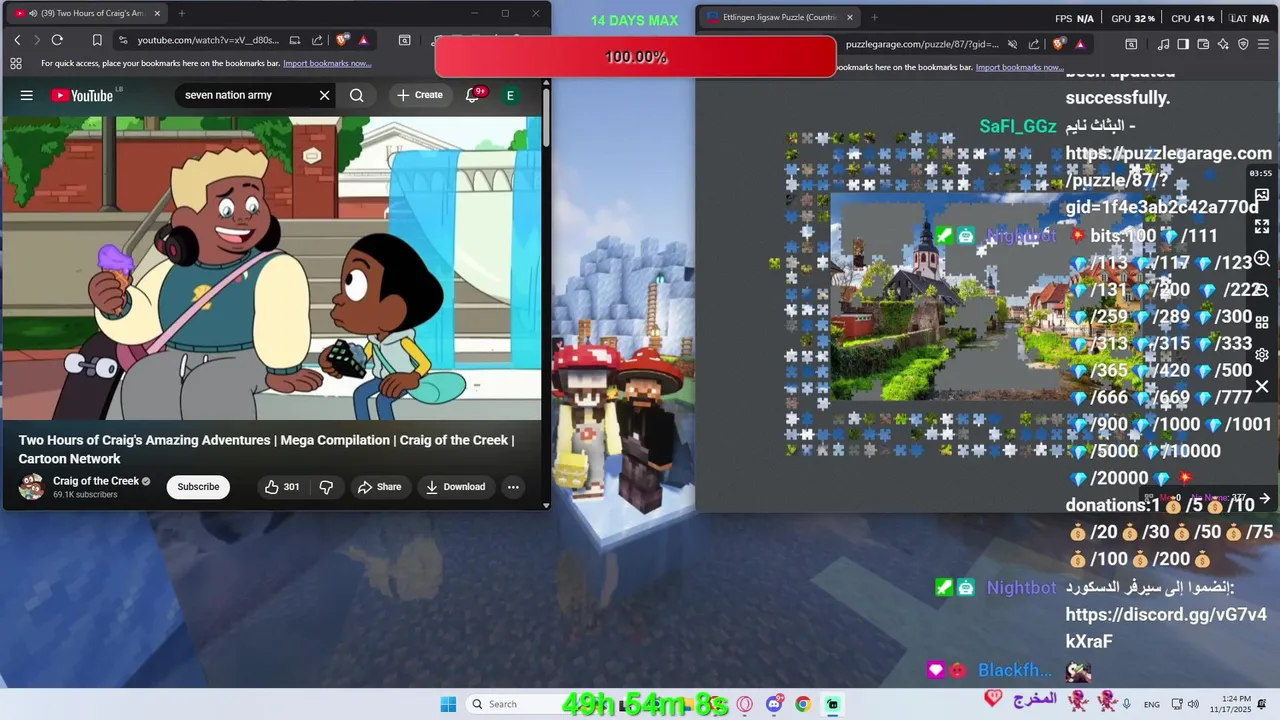Open a new tab in the YouTube window
1280x720 pixels.
[x=181, y=13]
